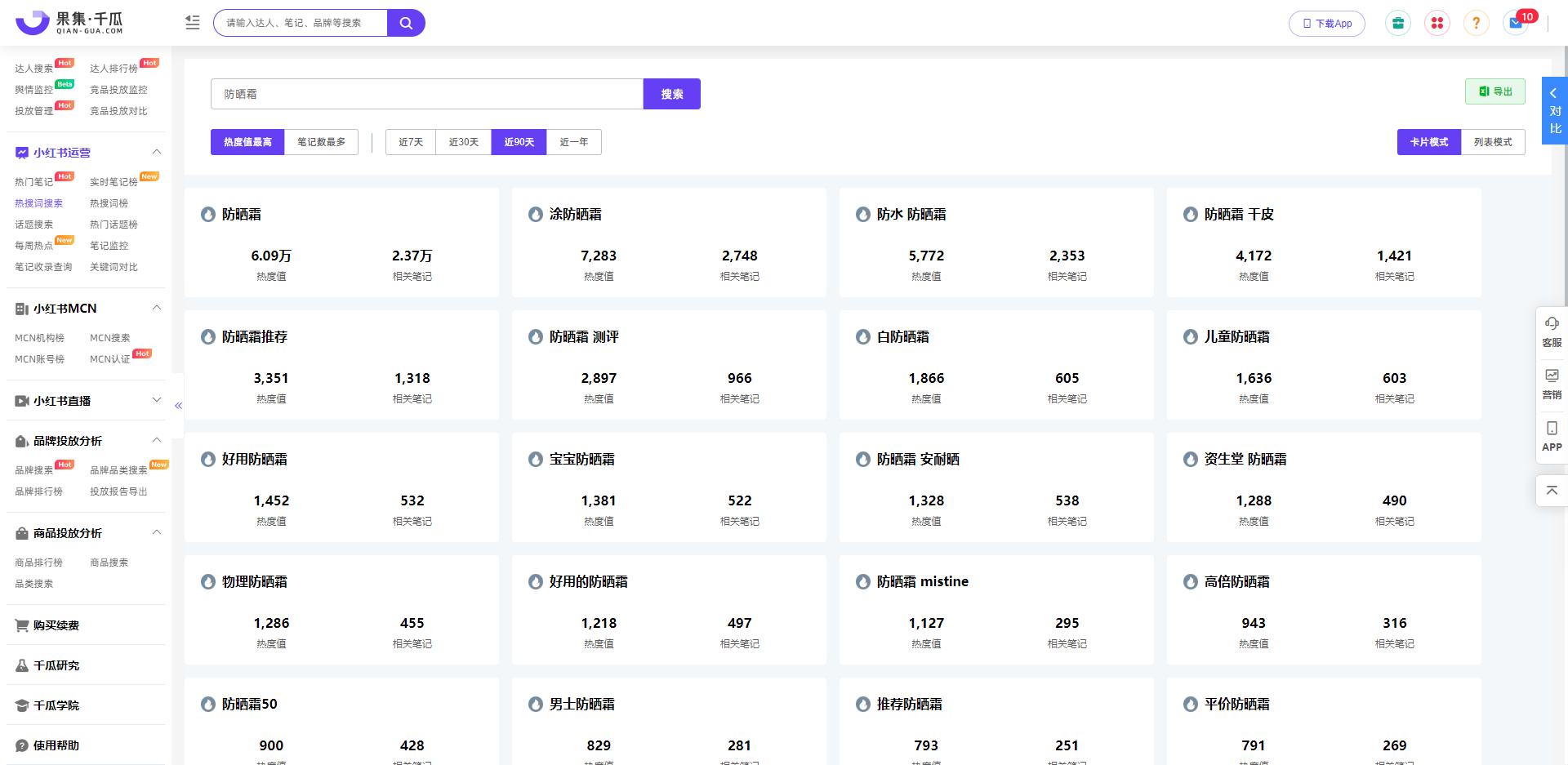This screenshot has width=1568, height=765.
Task: Click the 千瓜学院 graduation cap icon
Action: coord(22,705)
